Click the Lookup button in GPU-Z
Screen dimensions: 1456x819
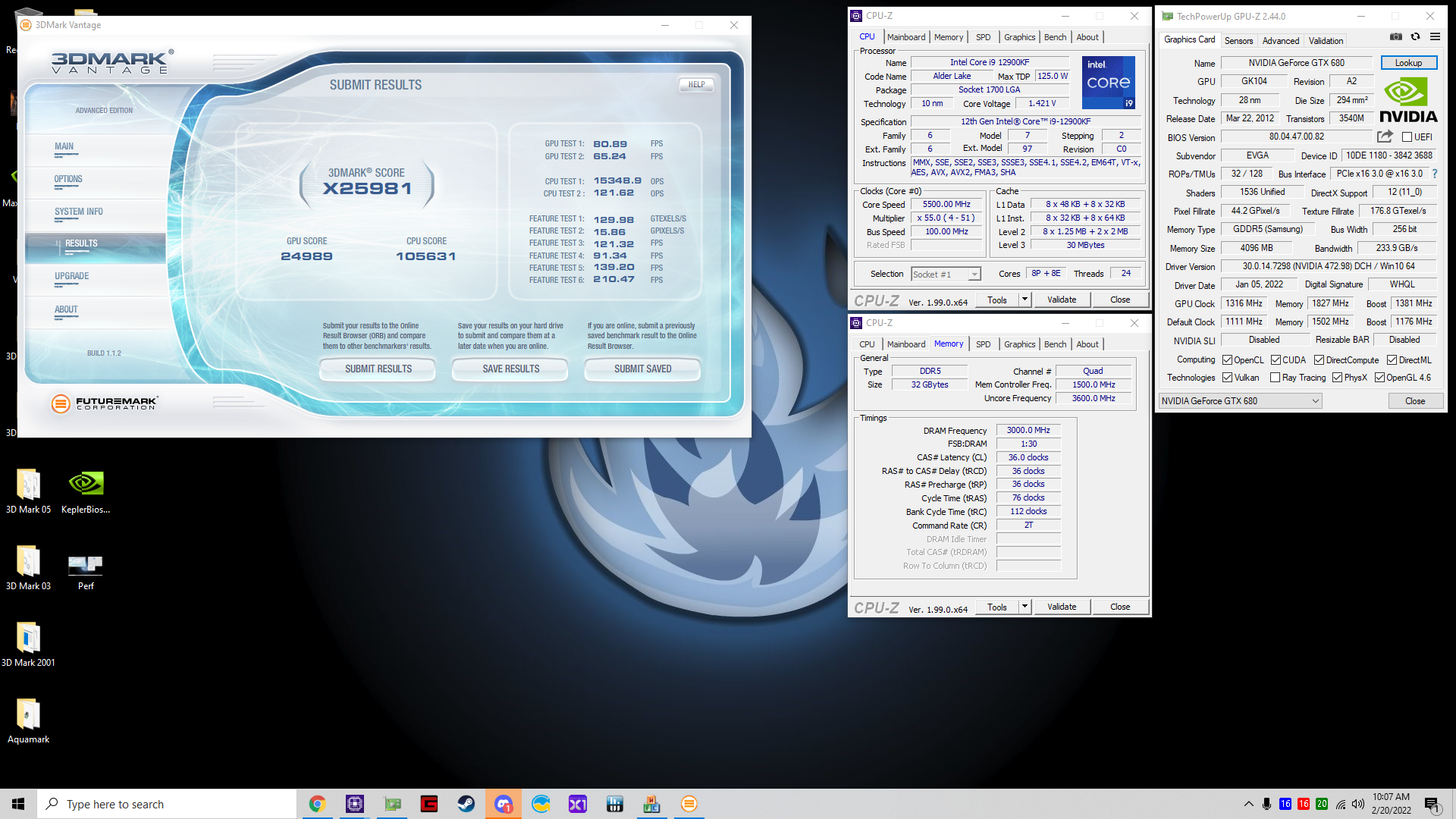point(1408,63)
